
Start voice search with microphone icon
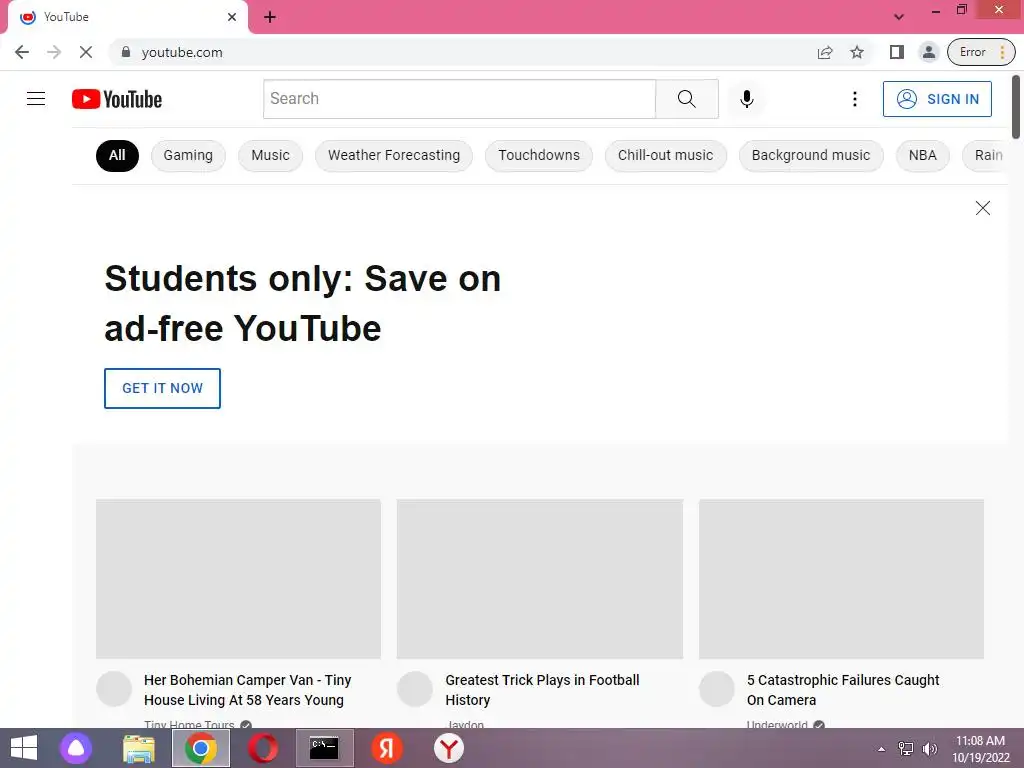click(x=746, y=99)
